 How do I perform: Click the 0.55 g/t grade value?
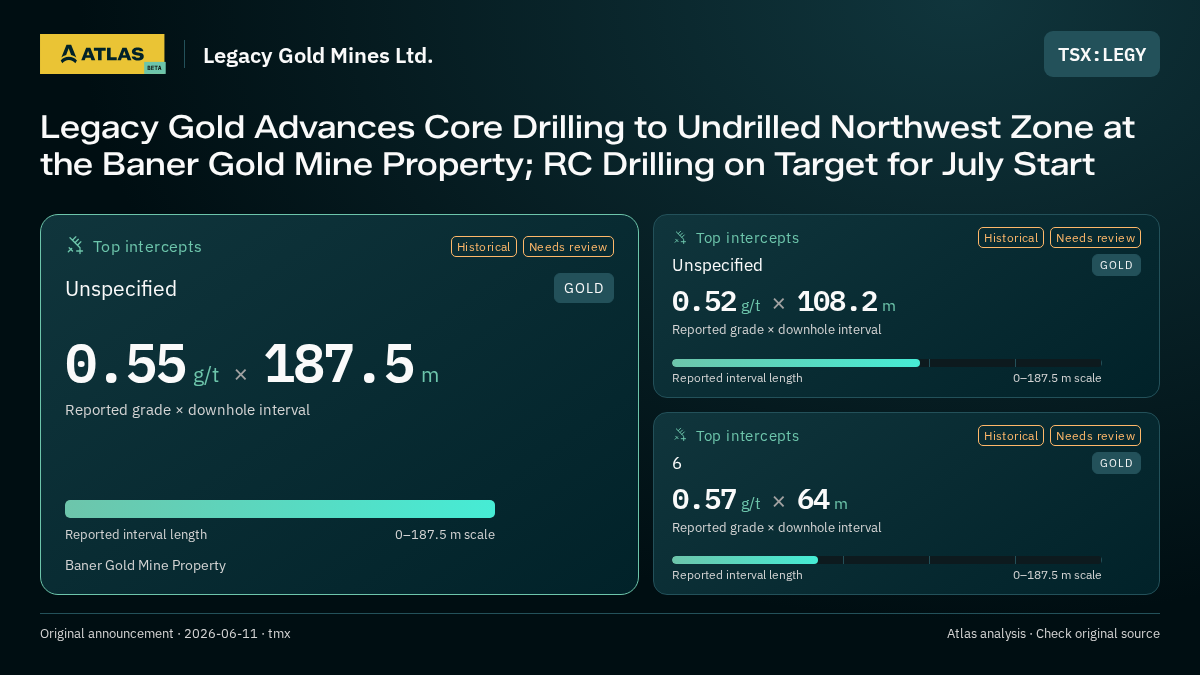(x=142, y=366)
